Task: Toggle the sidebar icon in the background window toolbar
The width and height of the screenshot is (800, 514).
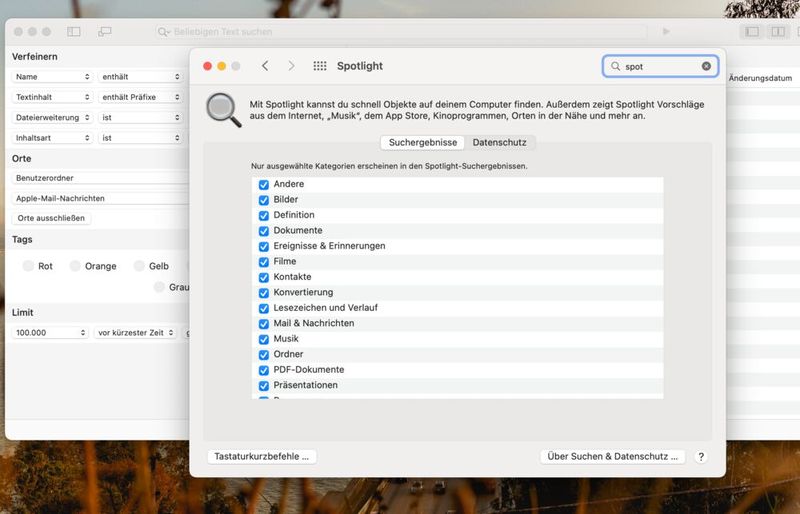Action: (x=73, y=32)
